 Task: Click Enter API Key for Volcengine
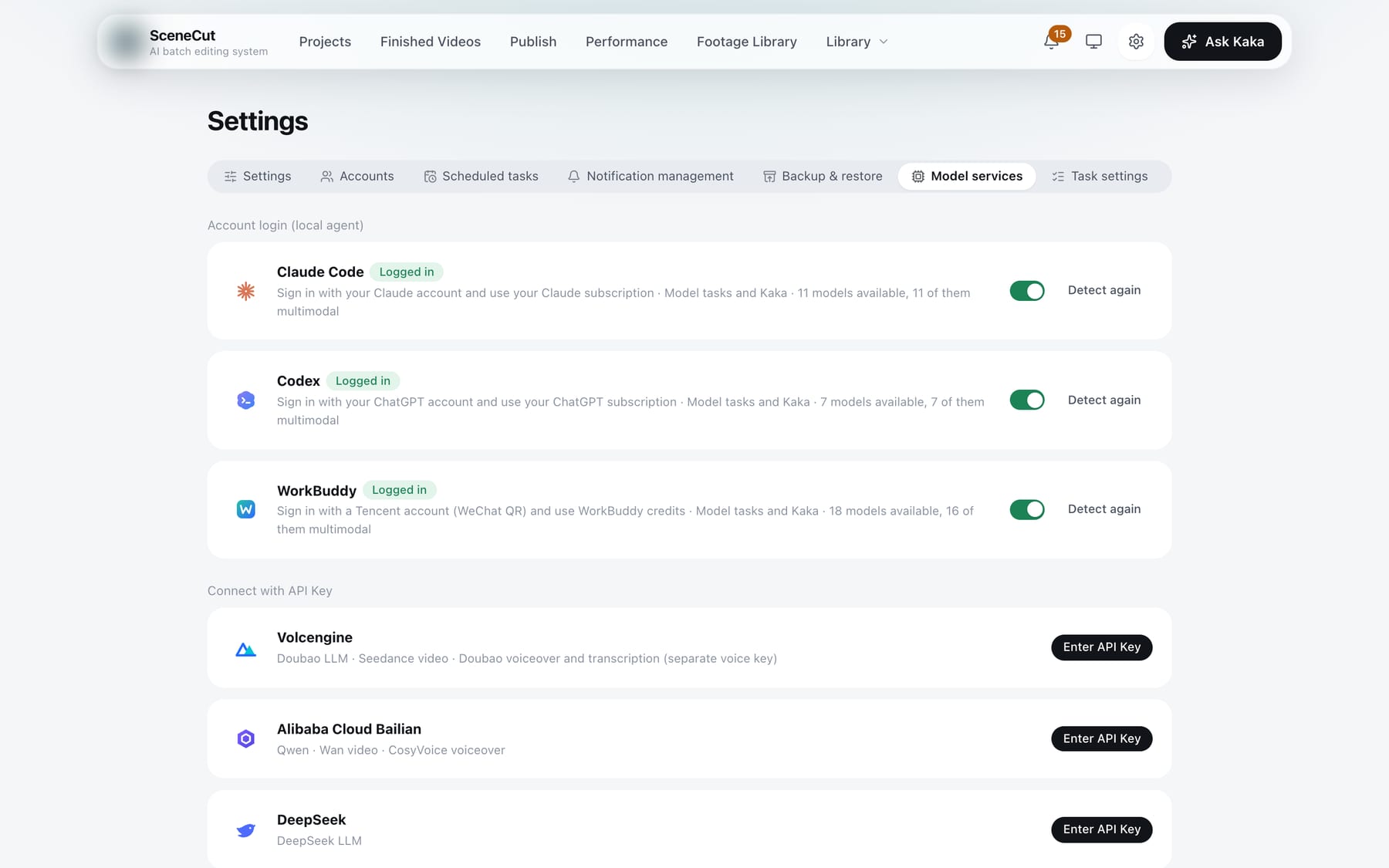pyautogui.click(x=1102, y=647)
